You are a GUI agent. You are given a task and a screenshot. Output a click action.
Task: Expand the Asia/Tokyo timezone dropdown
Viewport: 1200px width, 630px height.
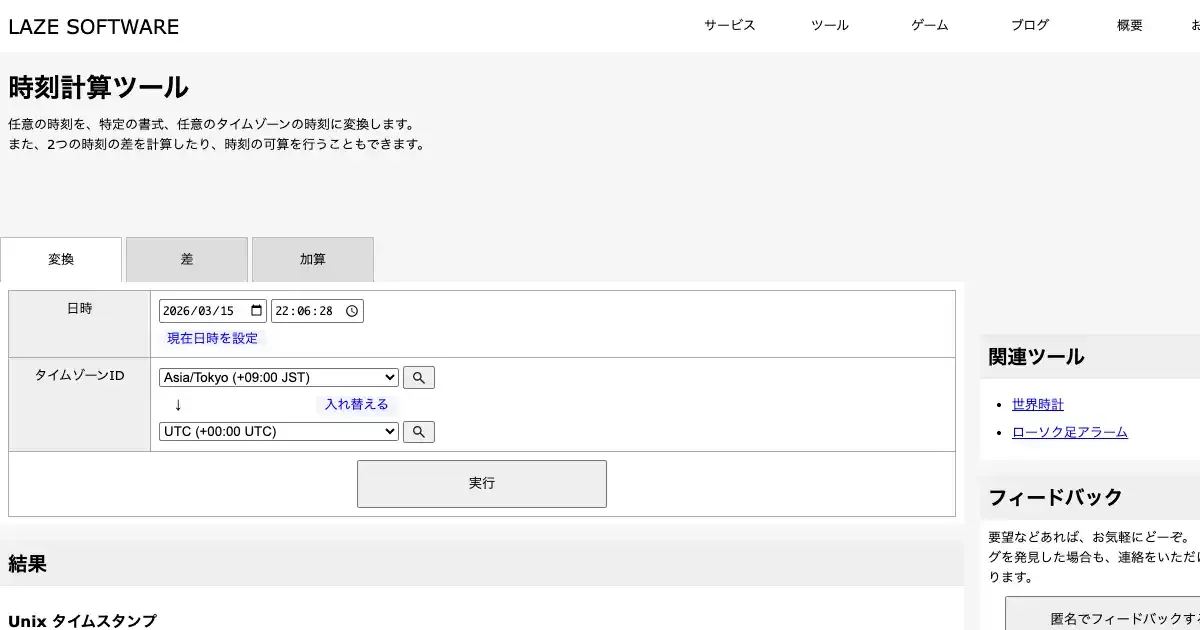[279, 378]
